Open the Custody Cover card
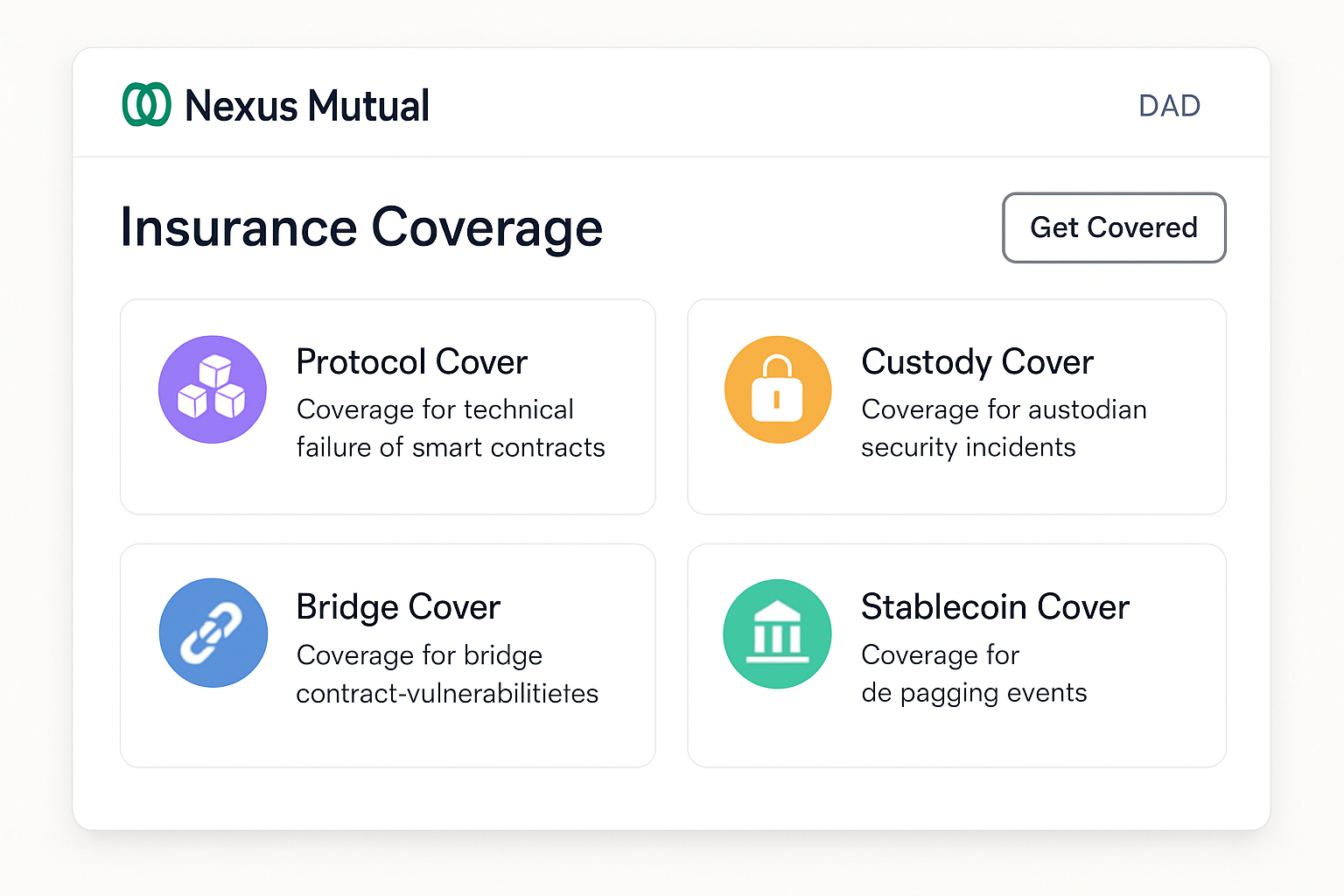Screen dimensions: 1344x896 (x=956, y=407)
